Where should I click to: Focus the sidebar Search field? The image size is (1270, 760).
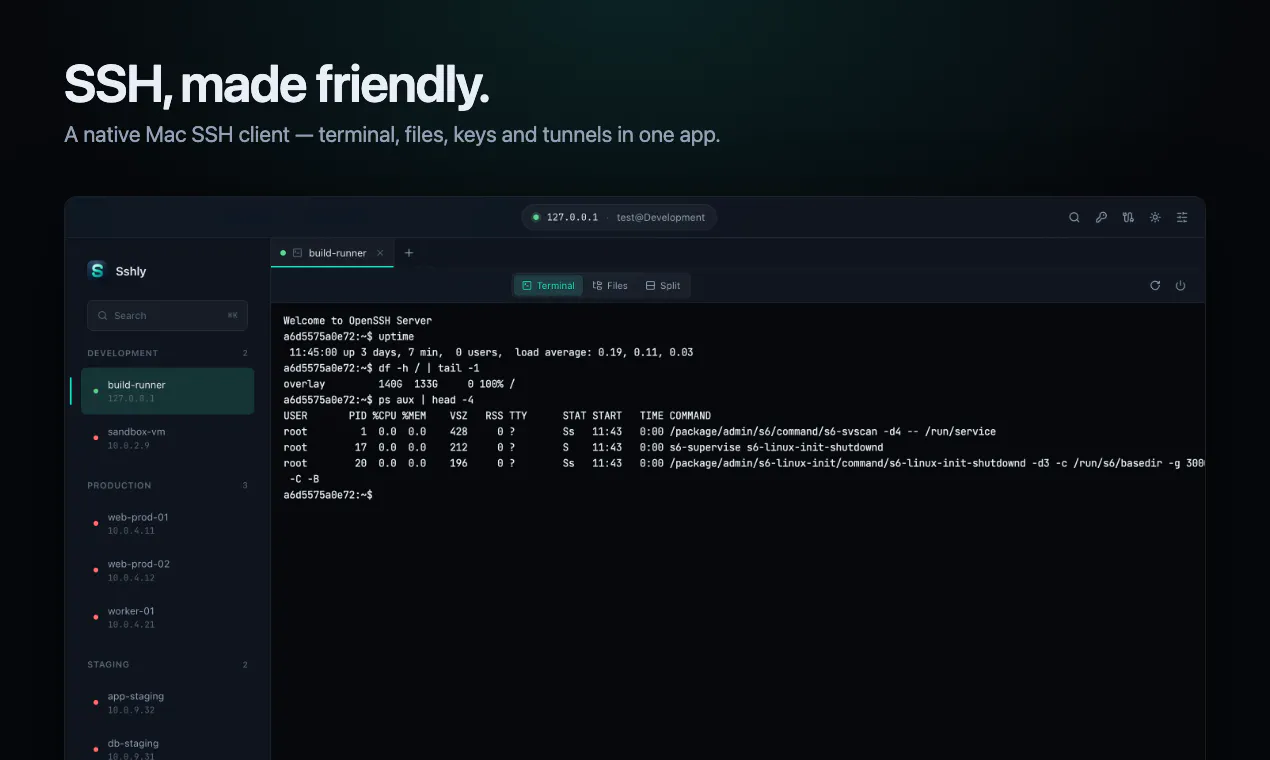point(167,315)
